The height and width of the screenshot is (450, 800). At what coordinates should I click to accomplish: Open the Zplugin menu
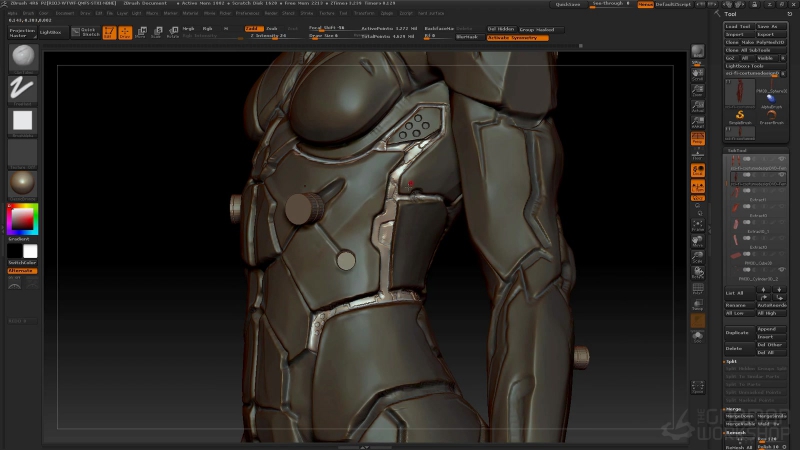387,13
